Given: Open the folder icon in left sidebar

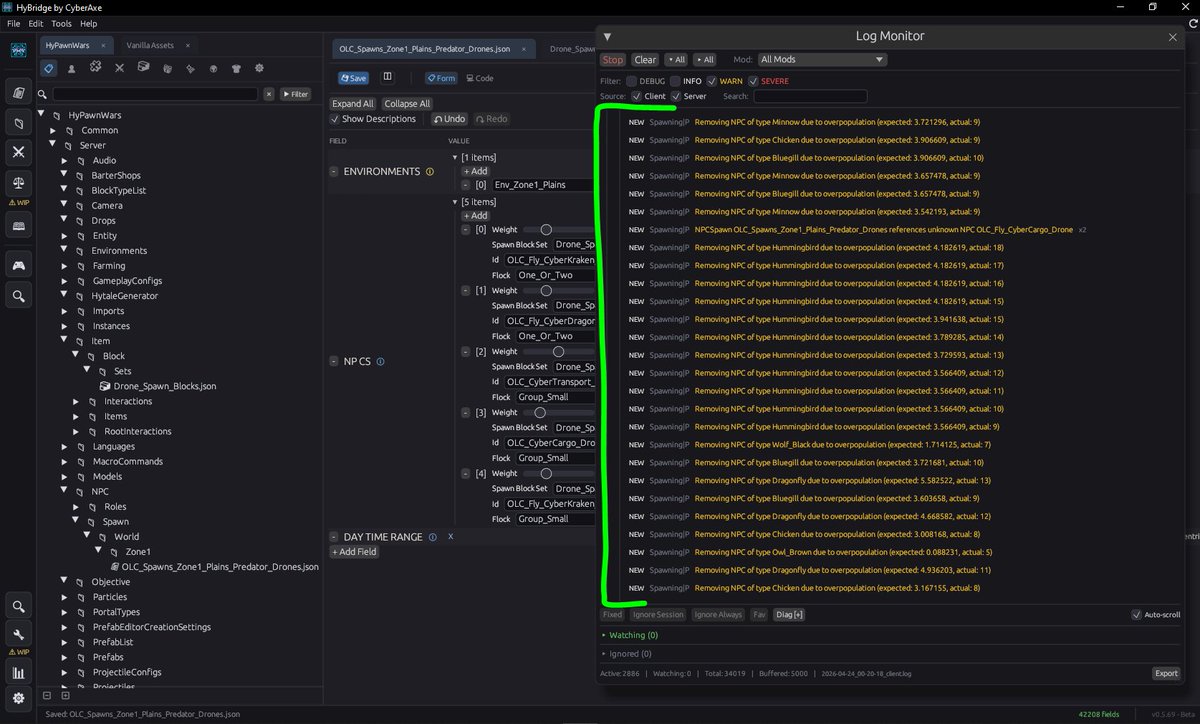Looking at the screenshot, I should click(19, 123).
